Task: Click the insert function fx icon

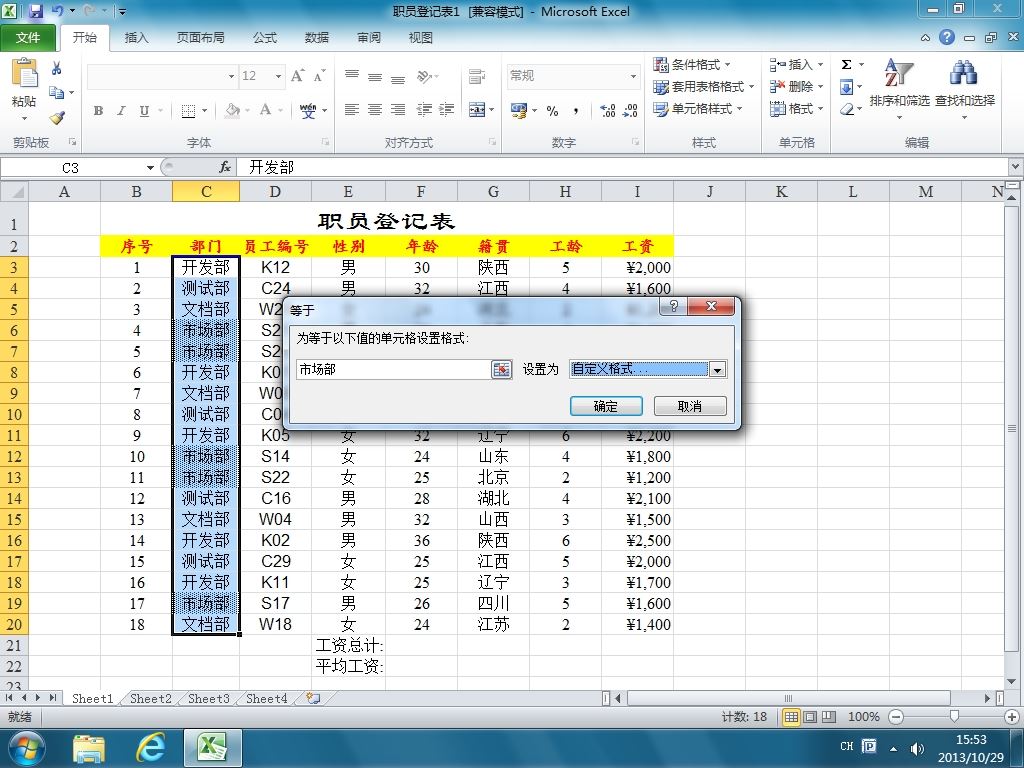Action: (225, 168)
